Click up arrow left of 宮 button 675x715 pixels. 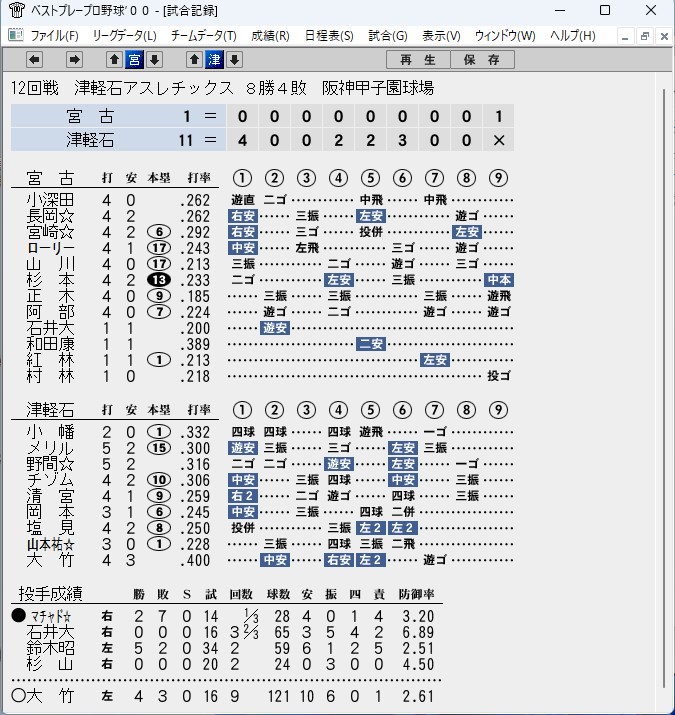114,60
